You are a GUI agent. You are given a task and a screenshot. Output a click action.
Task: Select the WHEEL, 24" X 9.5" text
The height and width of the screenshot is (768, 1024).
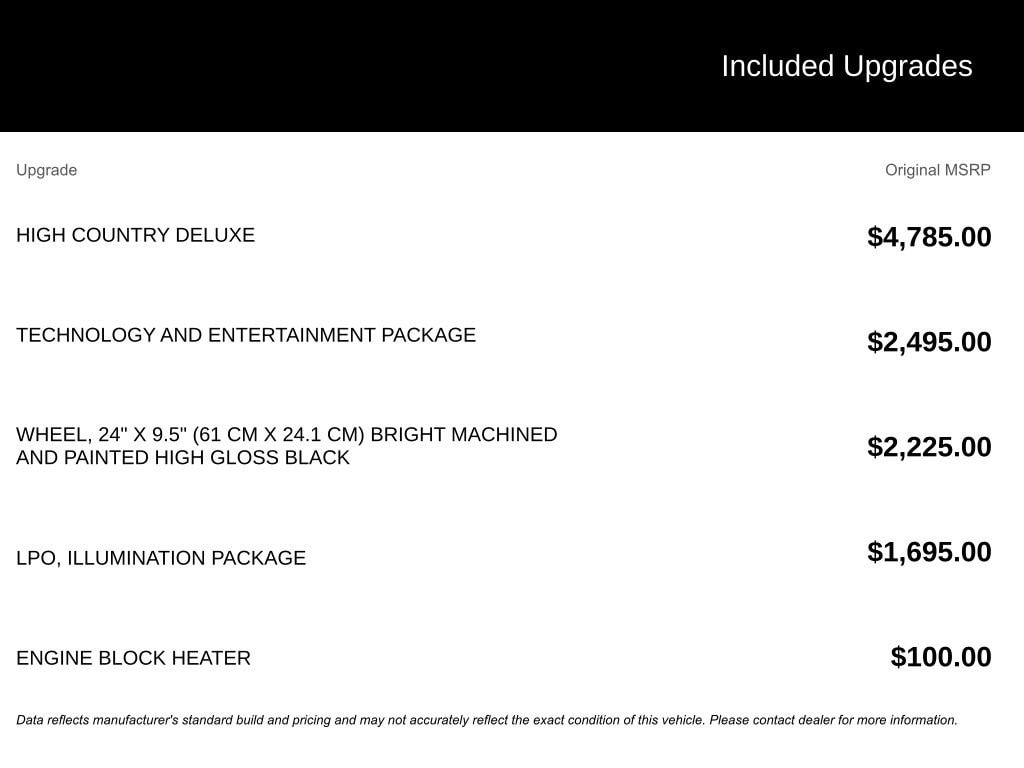click(100, 435)
